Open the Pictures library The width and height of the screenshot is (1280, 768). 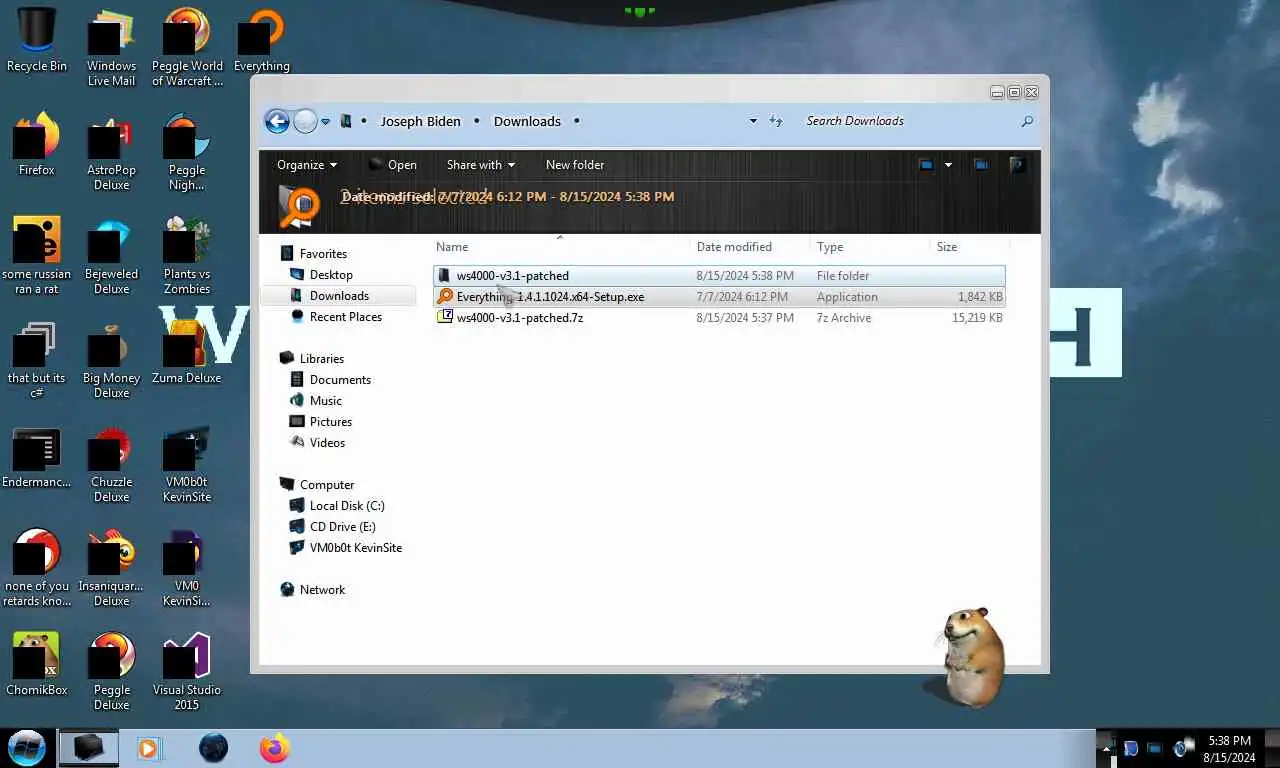point(331,422)
